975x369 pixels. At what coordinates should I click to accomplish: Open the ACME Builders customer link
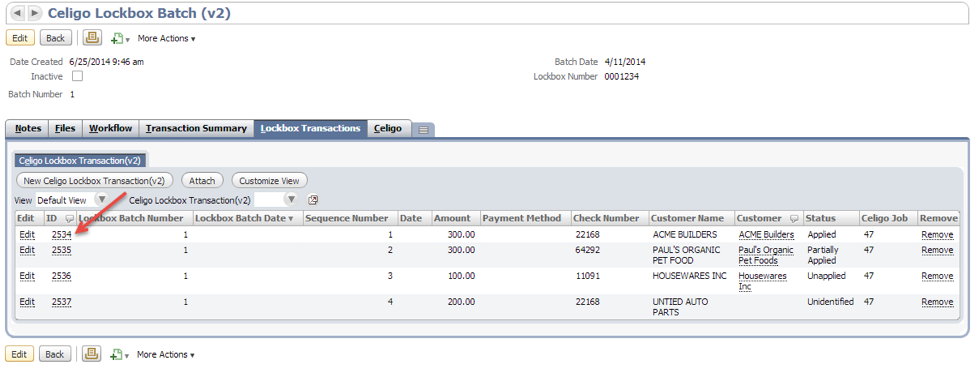766,235
